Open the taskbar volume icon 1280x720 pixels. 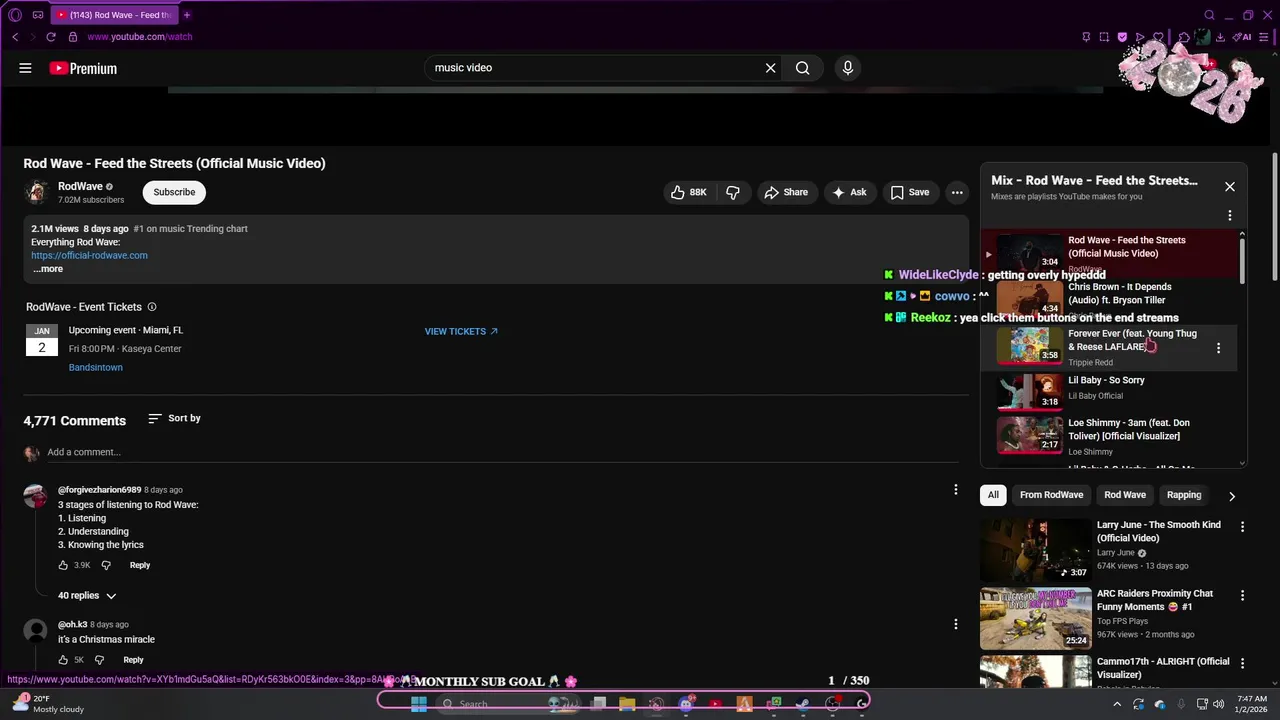point(1218,704)
